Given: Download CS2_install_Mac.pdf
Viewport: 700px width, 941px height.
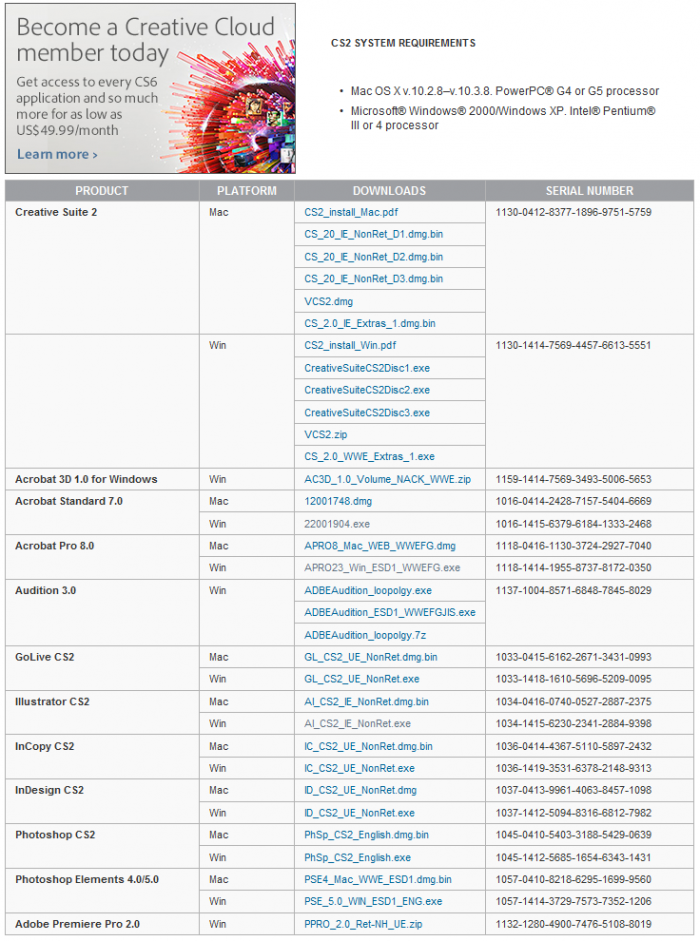Looking at the screenshot, I should [351, 212].
